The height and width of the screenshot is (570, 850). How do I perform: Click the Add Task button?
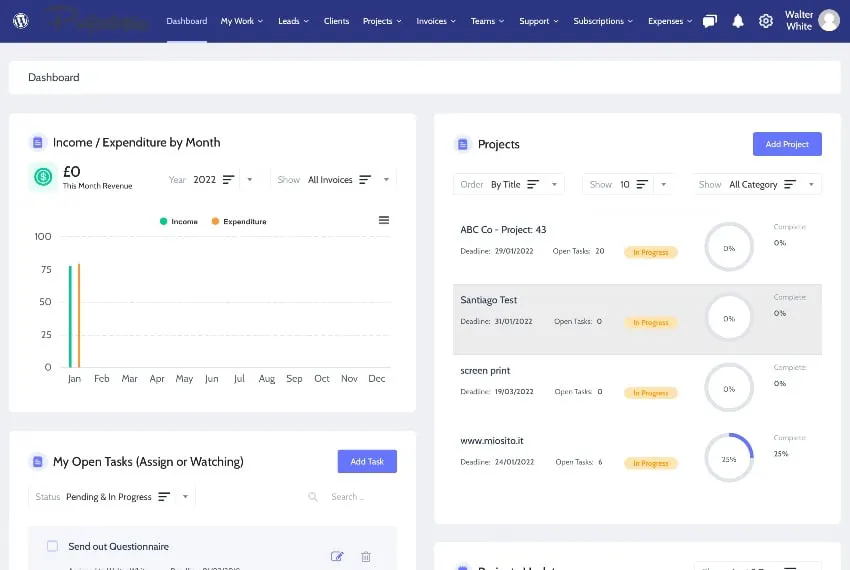(367, 462)
